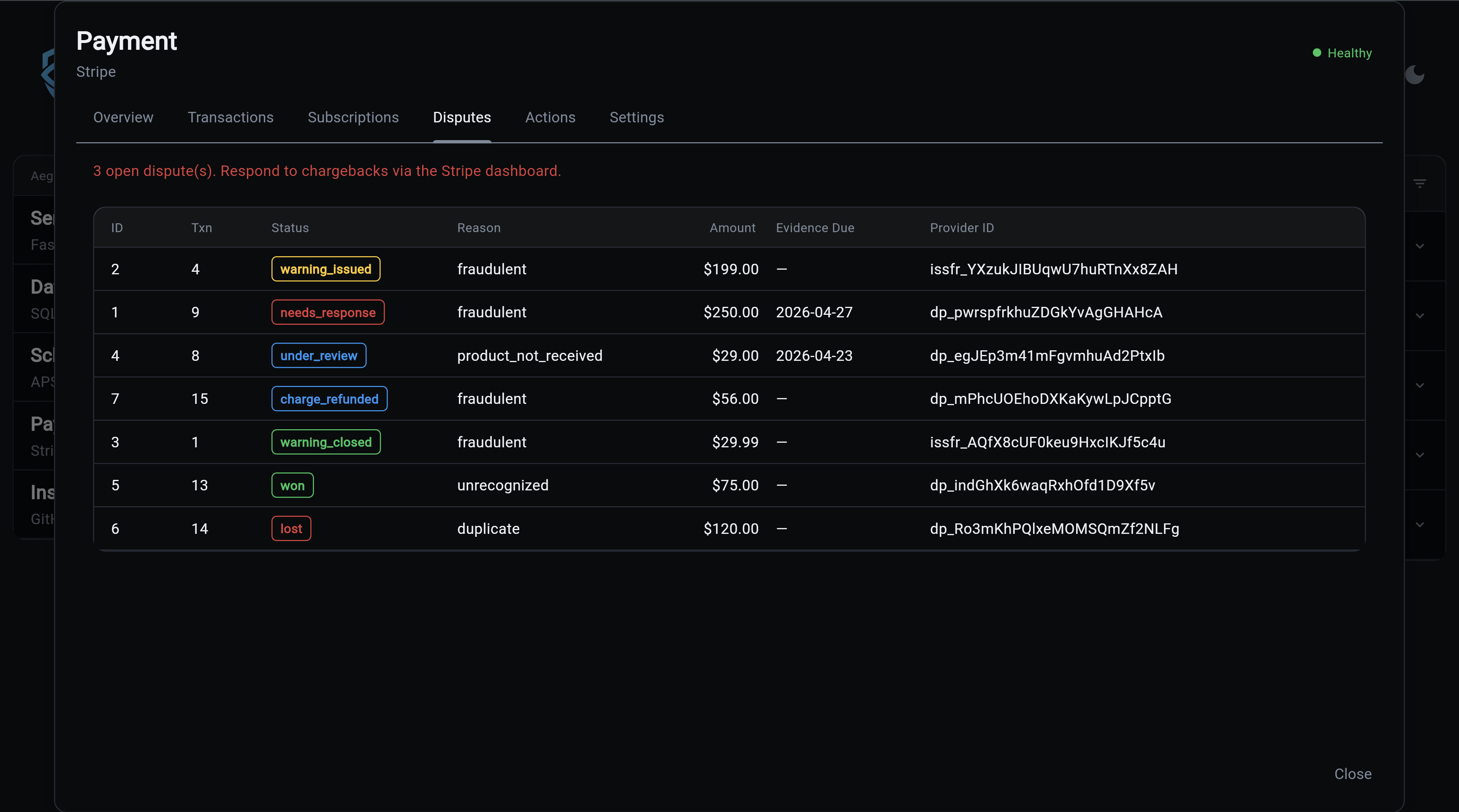Switch to the Transactions tab
Viewport: 1459px width, 812px height.
(x=231, y=117)
